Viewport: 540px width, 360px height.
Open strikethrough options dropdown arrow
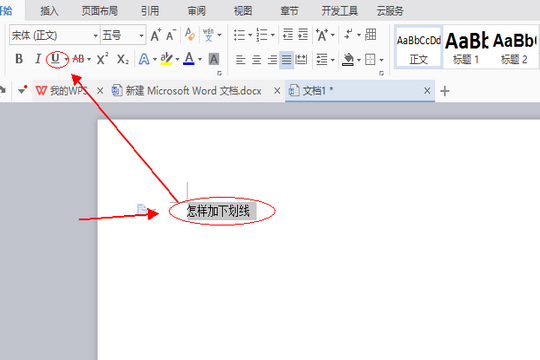(89, 60)
